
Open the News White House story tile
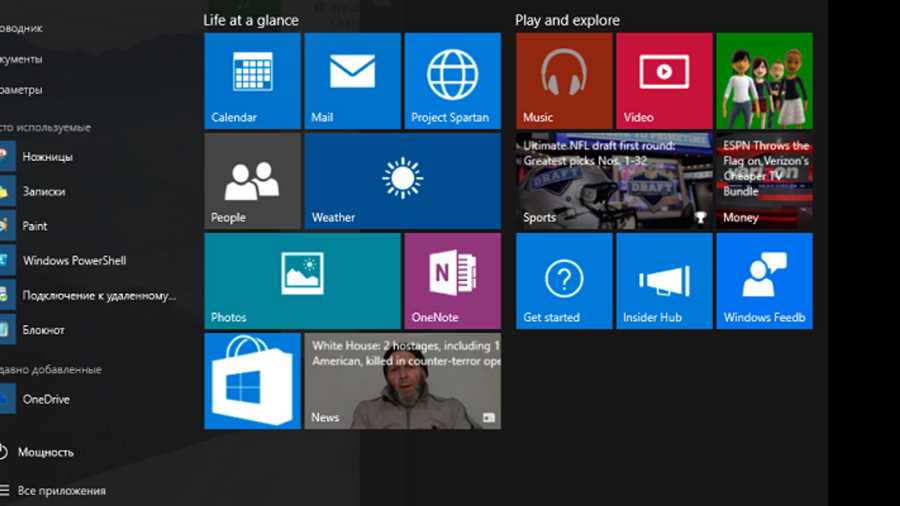402,381
